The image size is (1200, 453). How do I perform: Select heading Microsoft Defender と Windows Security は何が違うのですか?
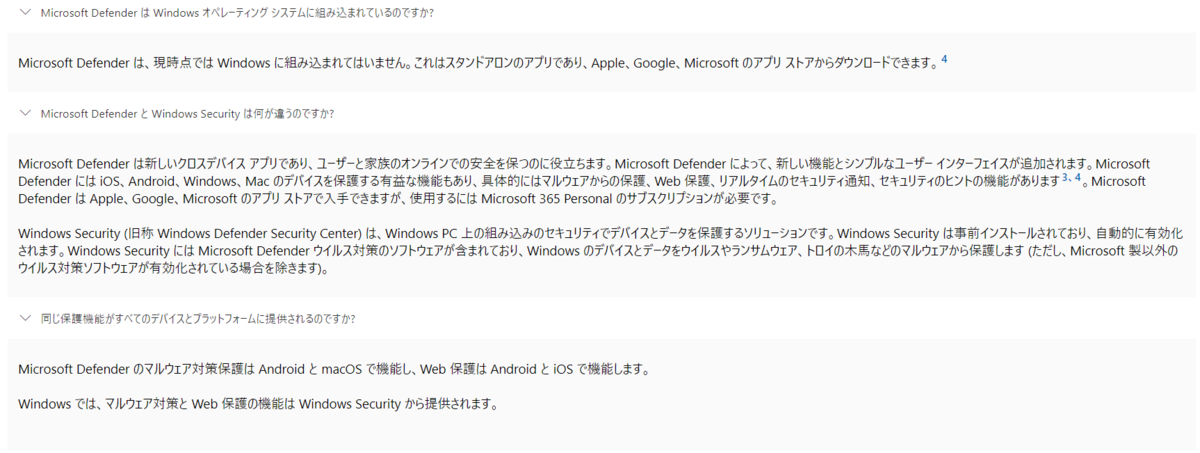click(x=187, y=113)
